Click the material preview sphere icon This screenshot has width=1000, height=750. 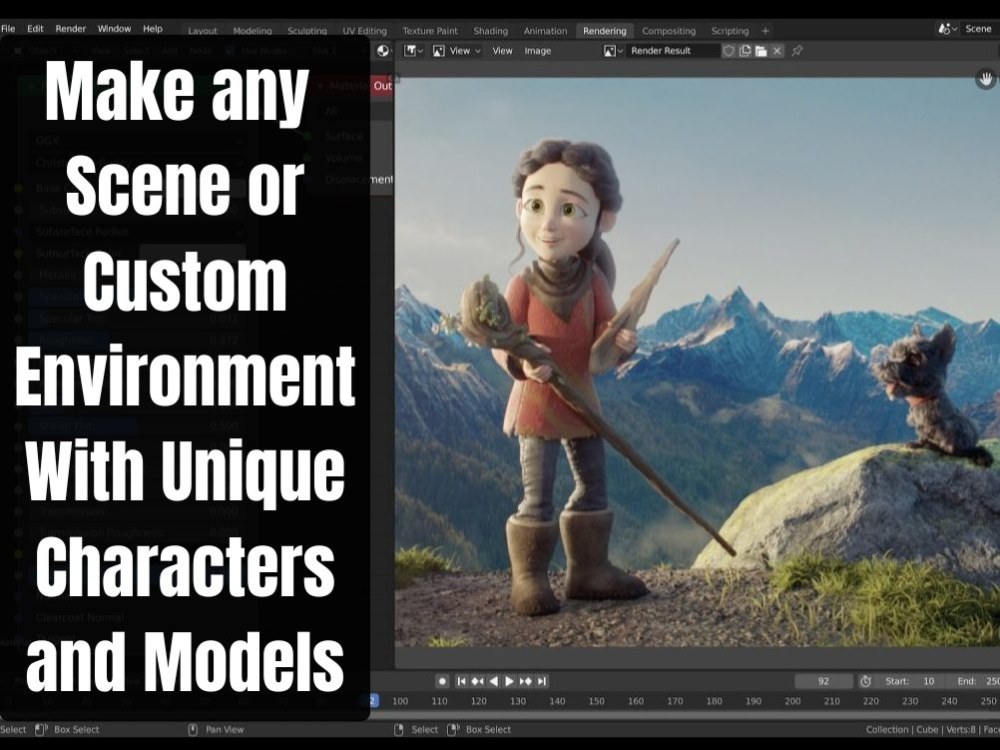pos(383,51)
